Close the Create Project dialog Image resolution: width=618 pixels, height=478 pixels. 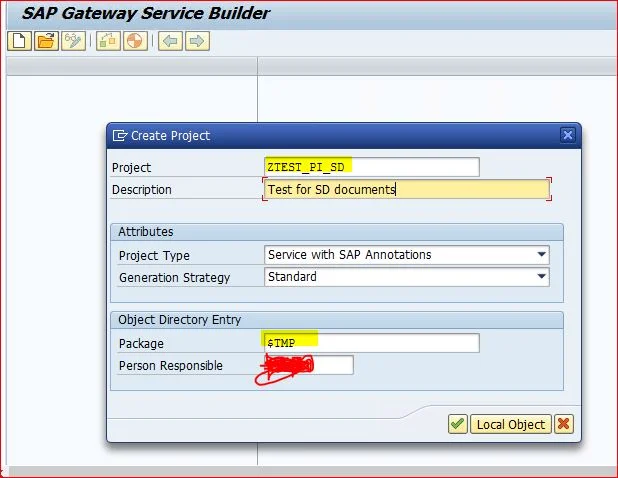coord(568,135)
